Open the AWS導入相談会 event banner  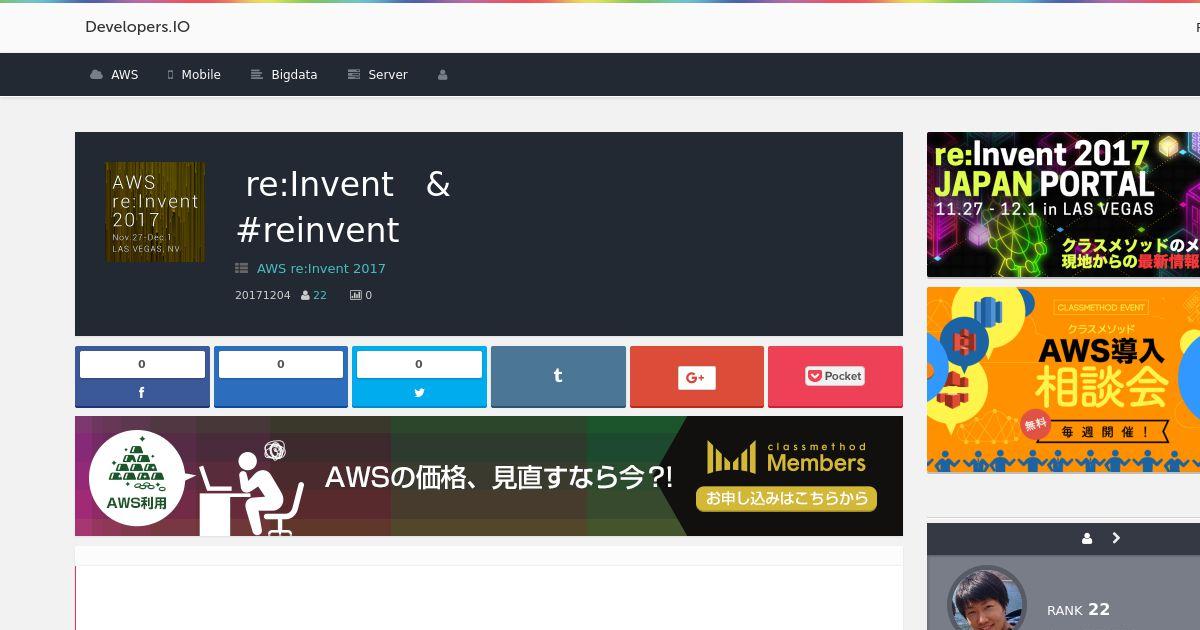1063,380
